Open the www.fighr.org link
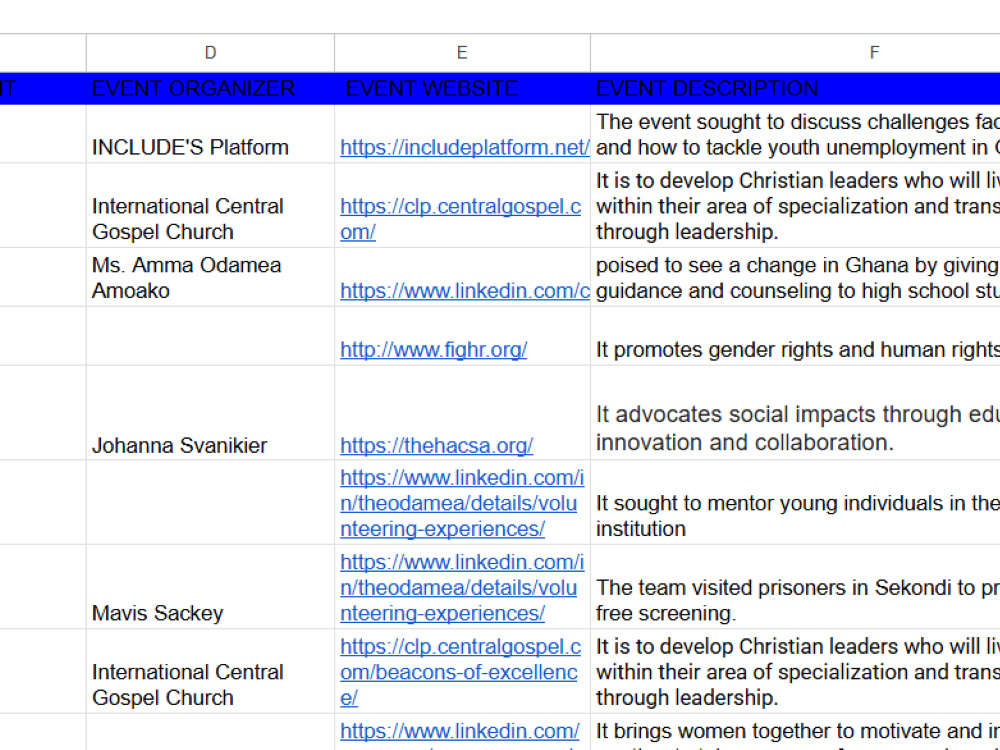Screen dimensions: 1000x750 (434, 349)
